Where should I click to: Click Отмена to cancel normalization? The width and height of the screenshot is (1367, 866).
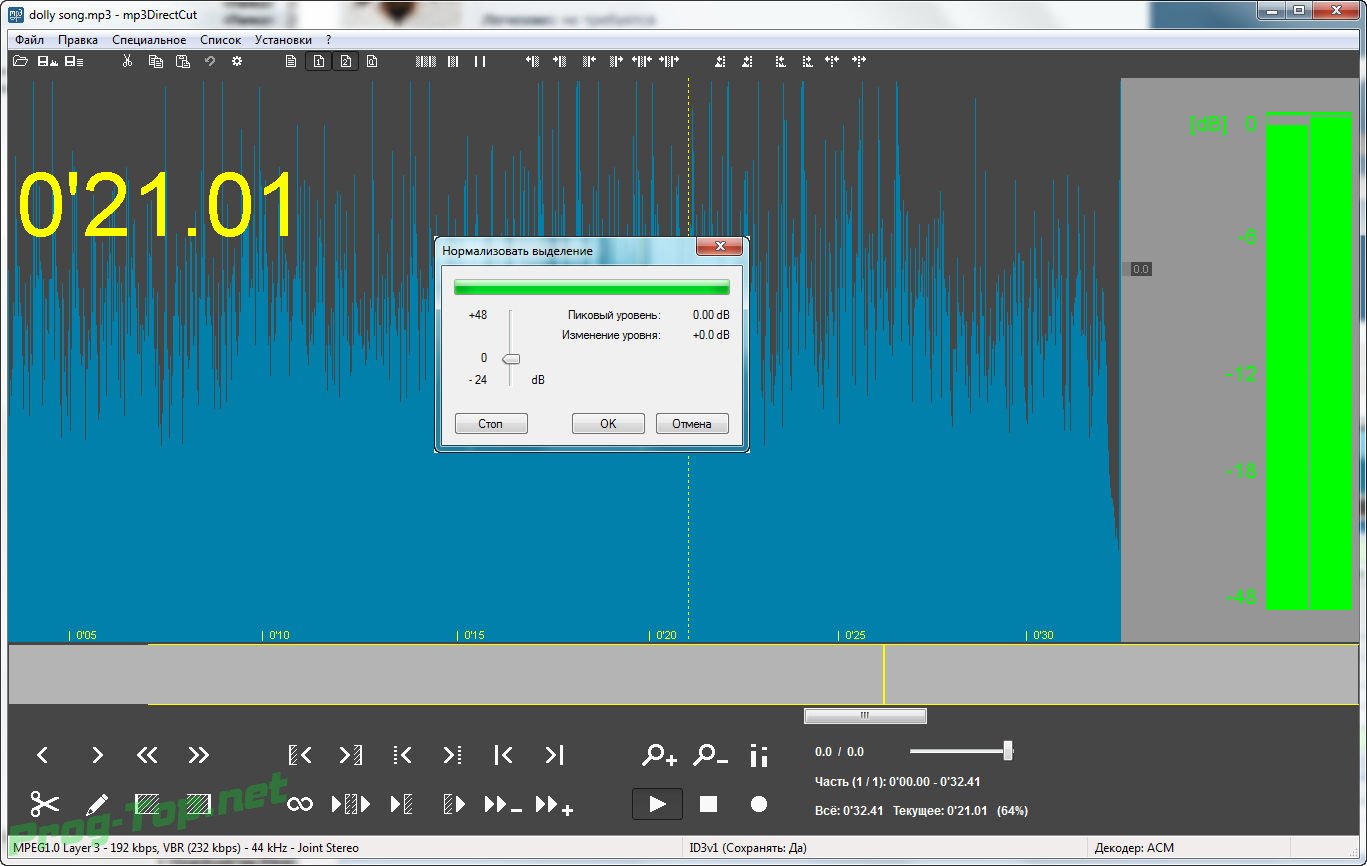(x=692, y=424)
